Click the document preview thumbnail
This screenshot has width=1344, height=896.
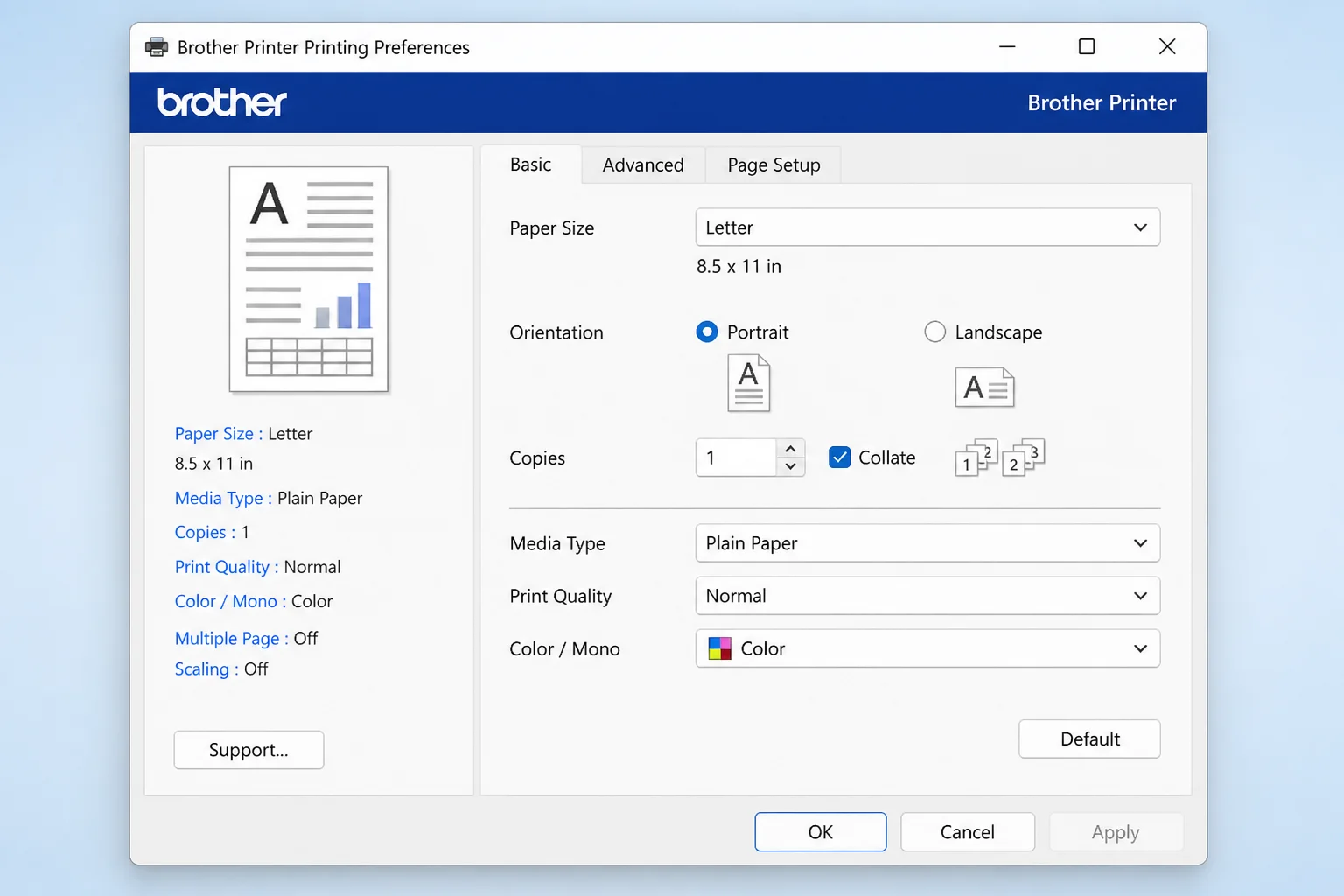pos(309,279)
